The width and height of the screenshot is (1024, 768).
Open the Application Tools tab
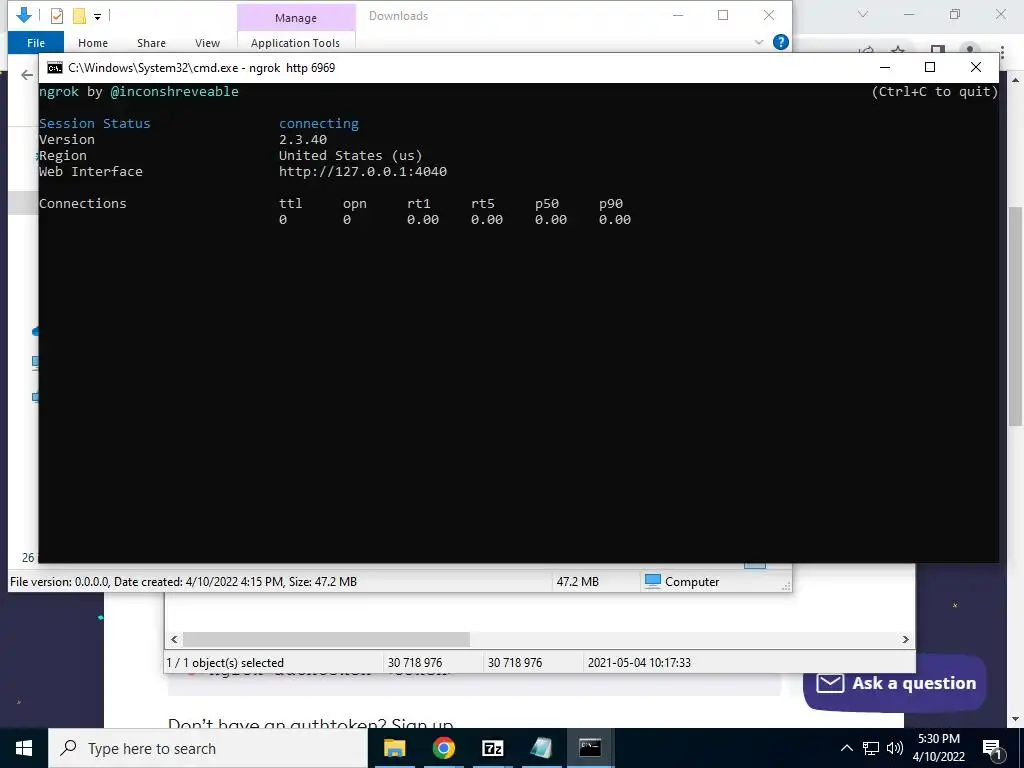point(295,42)
